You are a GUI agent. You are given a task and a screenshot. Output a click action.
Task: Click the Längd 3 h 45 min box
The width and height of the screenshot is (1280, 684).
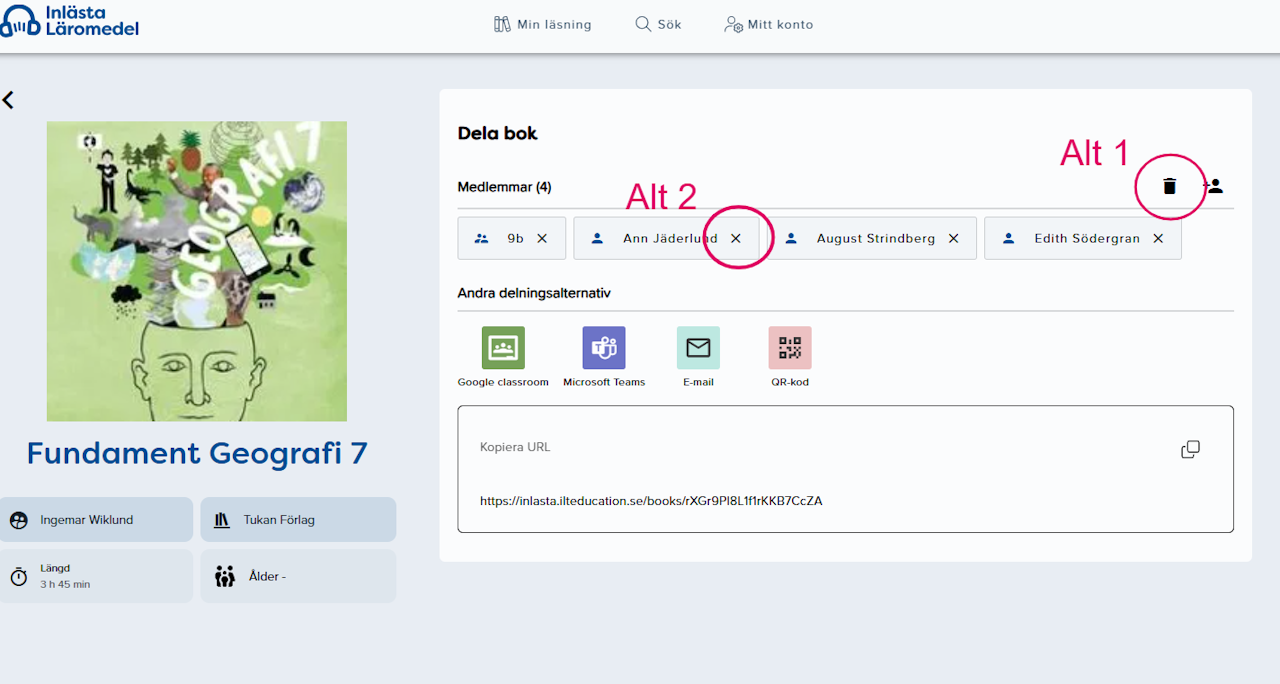pos(96,576)
